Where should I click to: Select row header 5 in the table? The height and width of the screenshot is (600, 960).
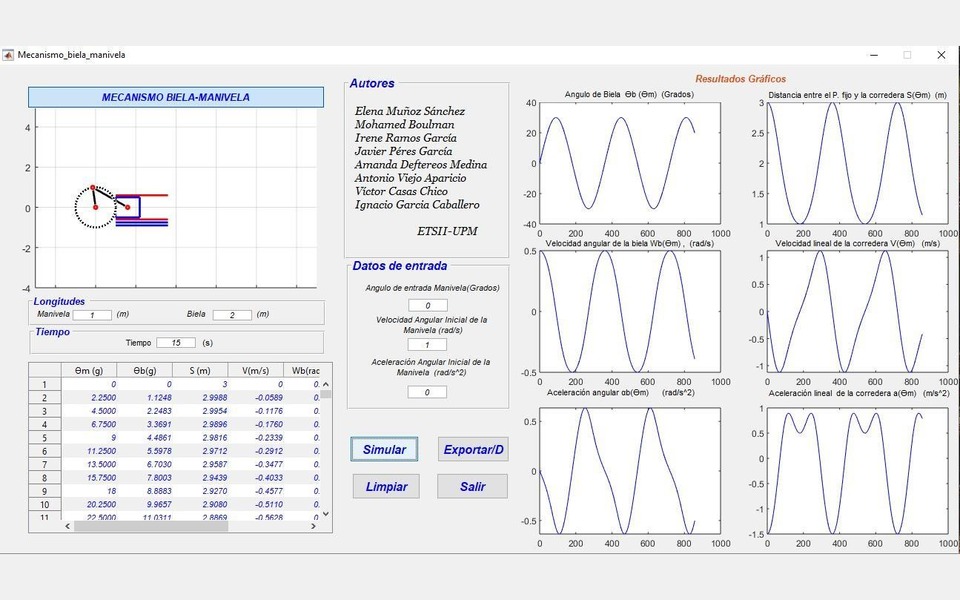coord(45,438)
